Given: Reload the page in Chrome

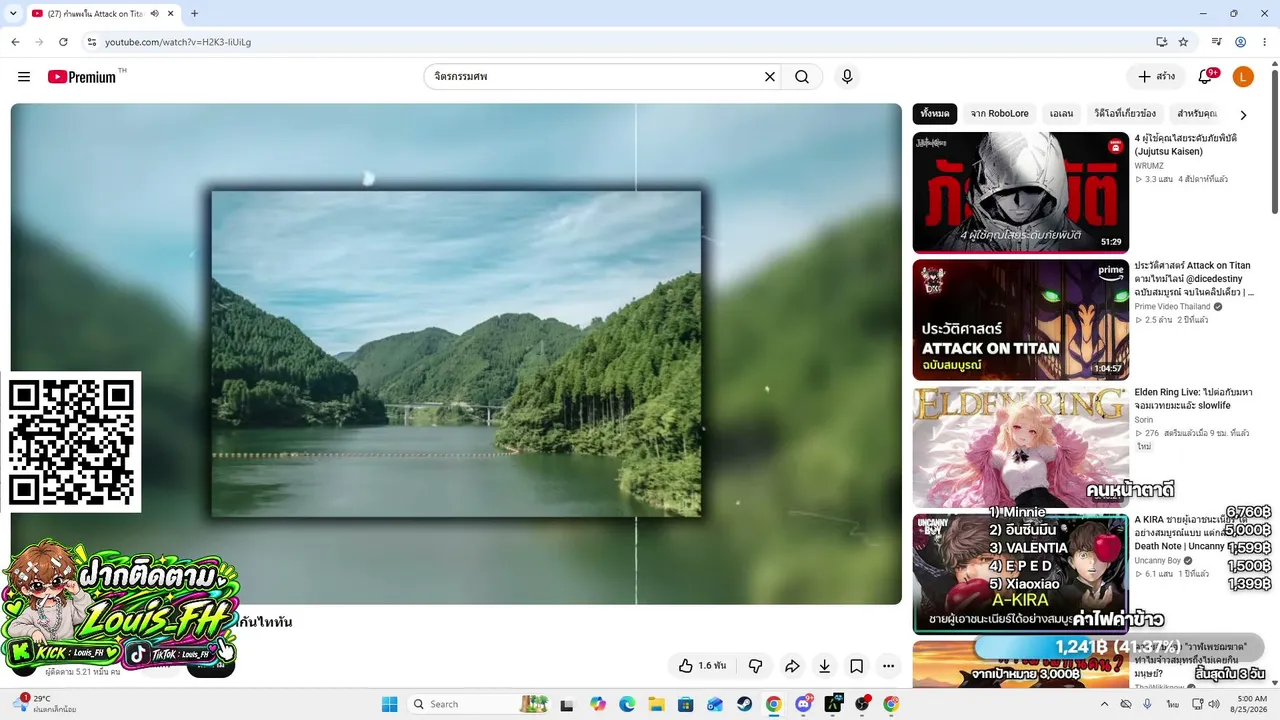Looking at the screenshot, I should tap(63, 42).
